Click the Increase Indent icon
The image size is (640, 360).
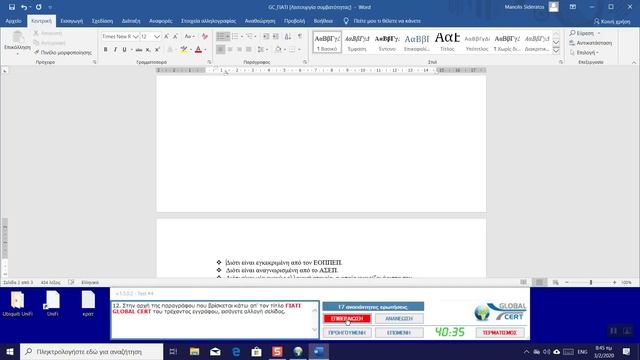[276, 37]
